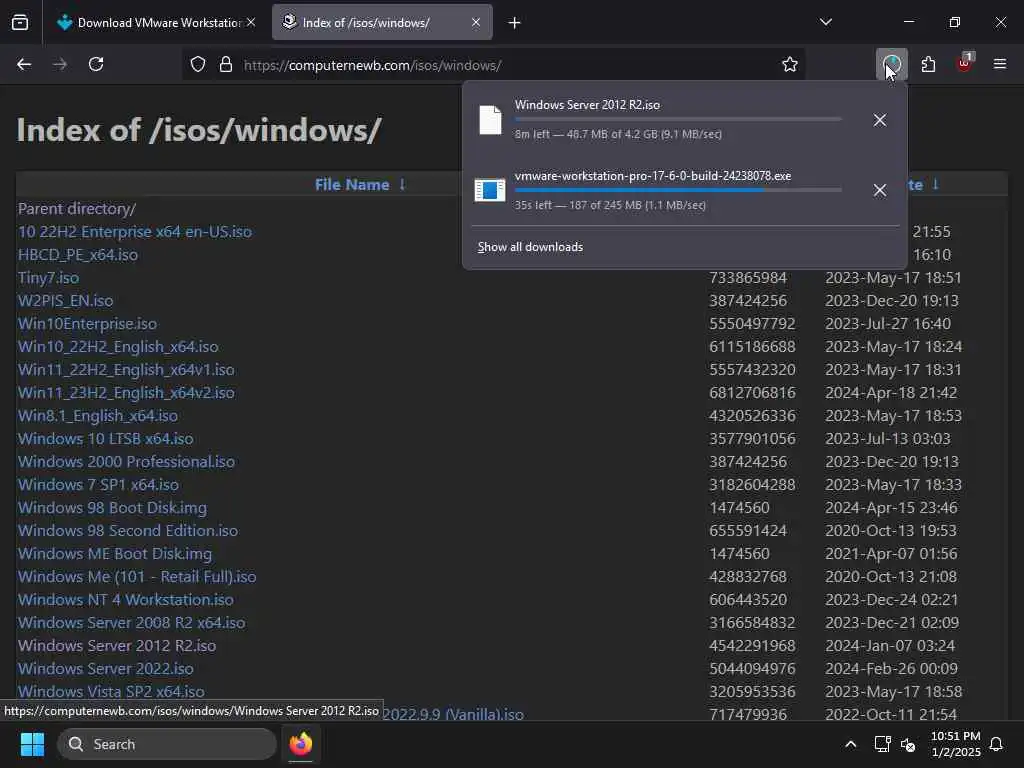Reload the current page
The image size is (1024, 768).
96,65
